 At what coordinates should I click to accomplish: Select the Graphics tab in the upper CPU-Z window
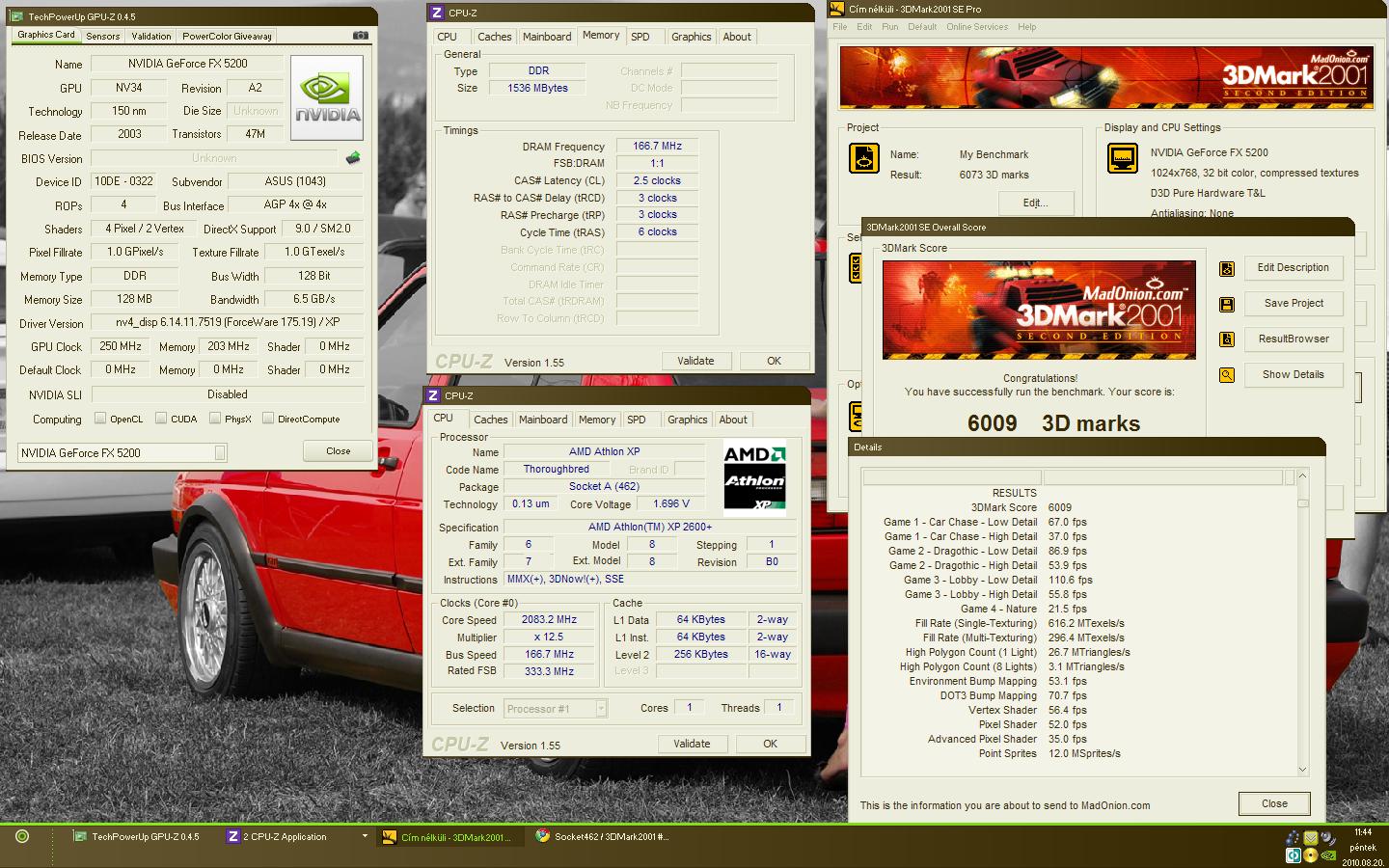click(691, 37)
